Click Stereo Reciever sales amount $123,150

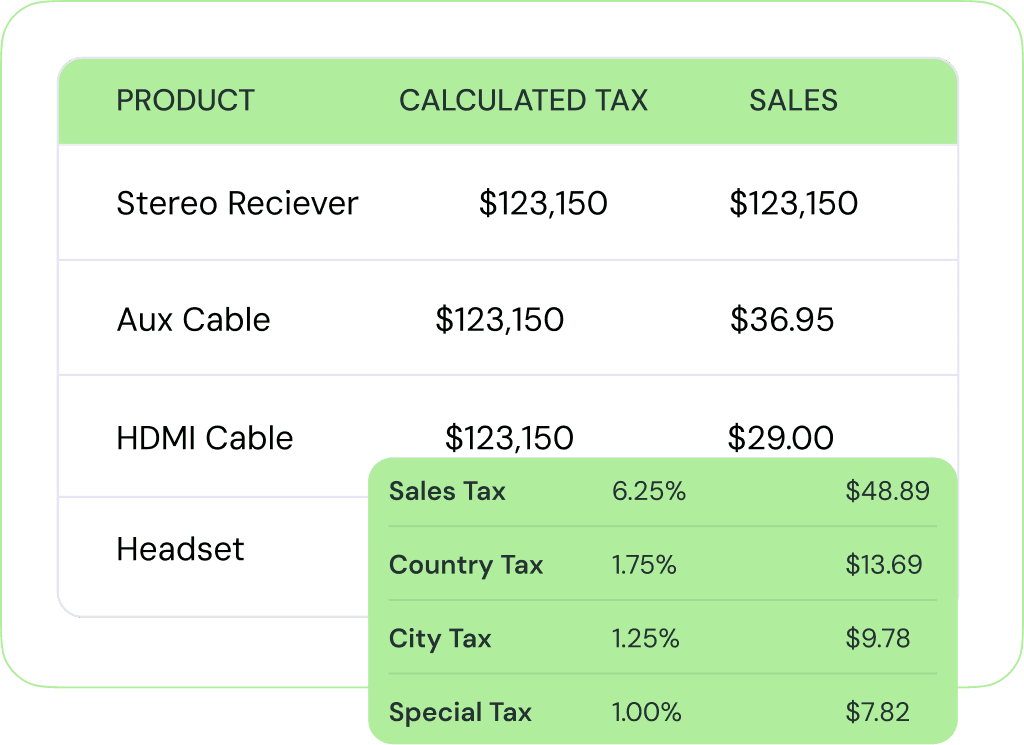793,203
